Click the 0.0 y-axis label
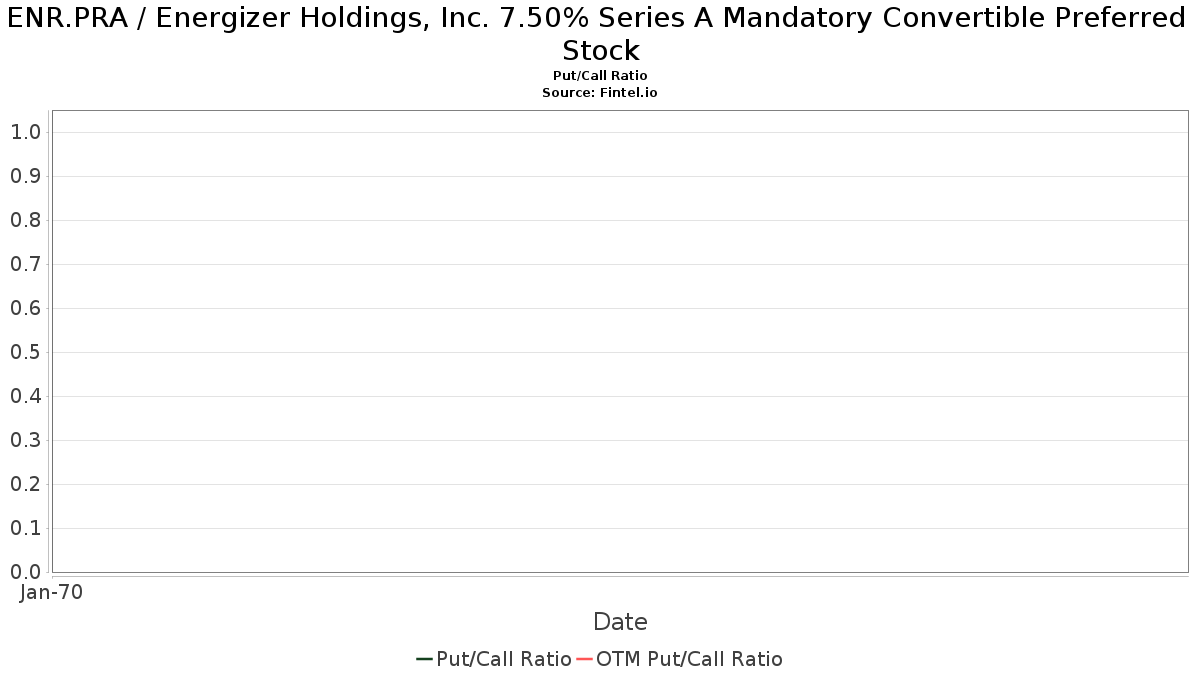 (26, 572)
